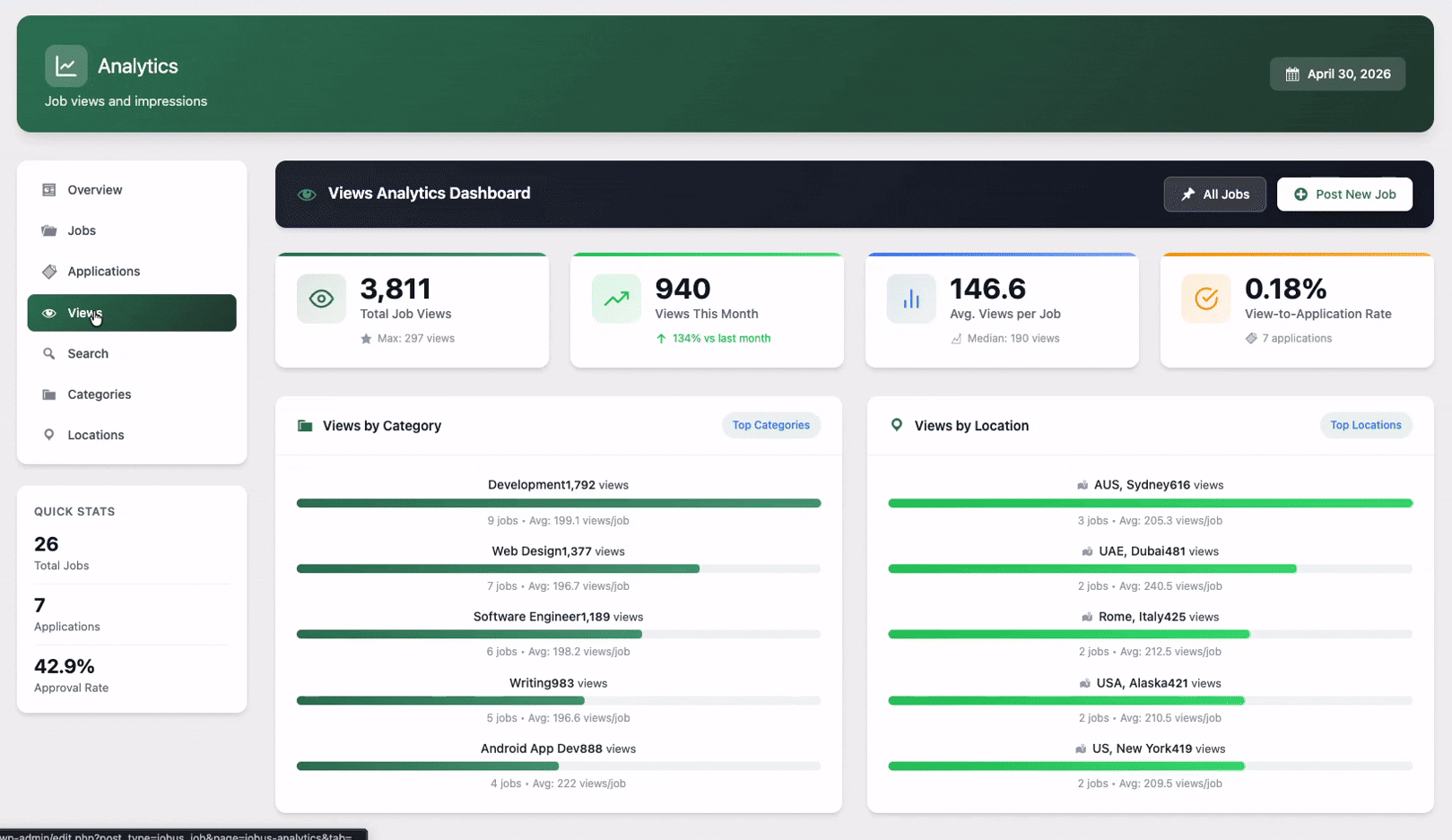Select the Search sidebar item

pyautogui.click(x=88, y=354)
